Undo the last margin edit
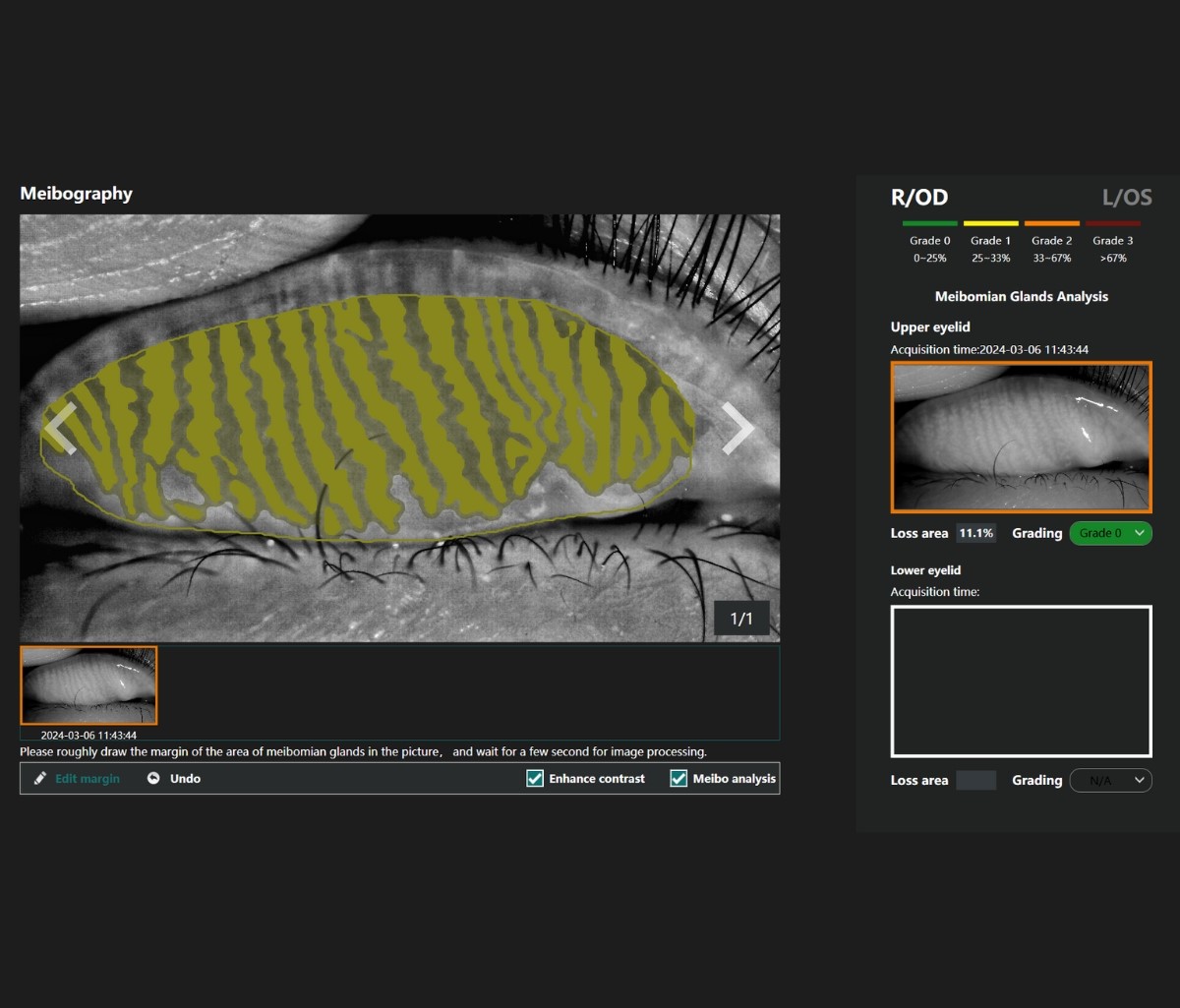The height and width of the screenshot is (1008, 1180). (x=174, y=778)
